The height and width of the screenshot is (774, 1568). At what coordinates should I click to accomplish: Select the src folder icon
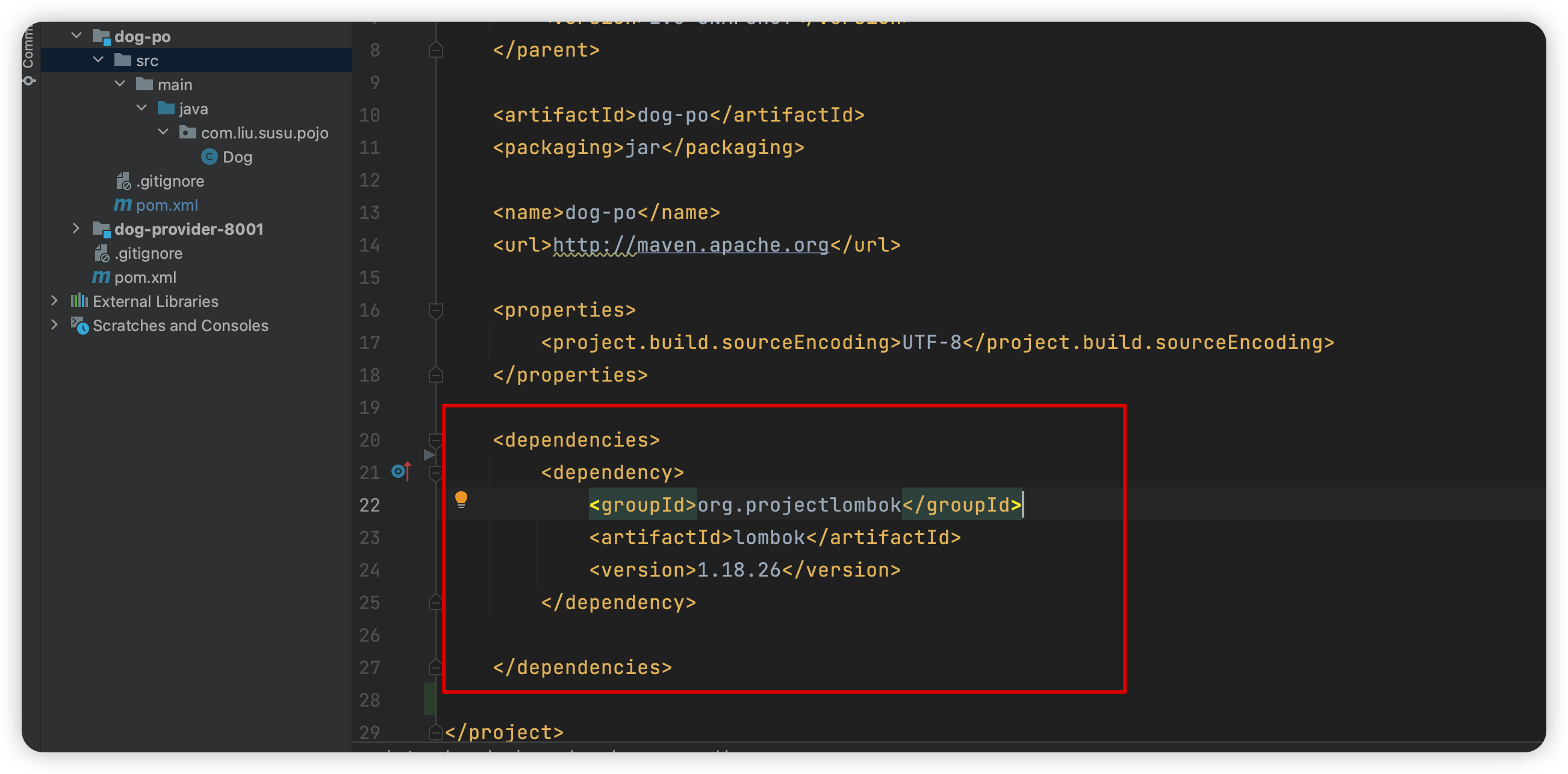click(123, 60)
